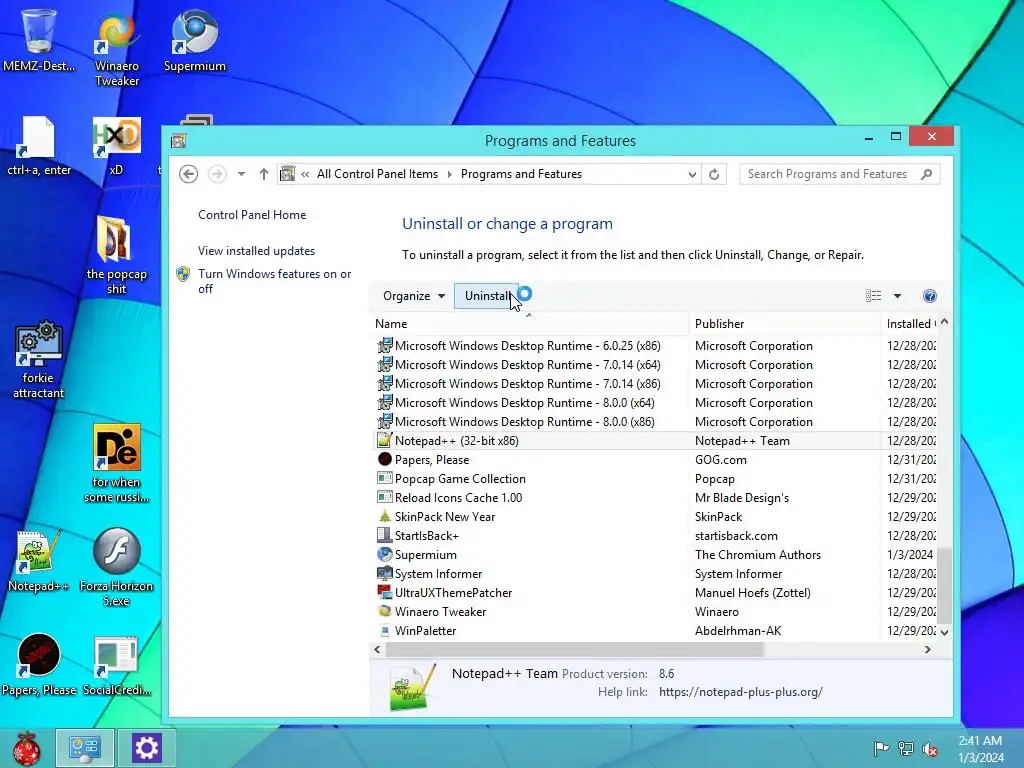1024x768 pixels.
Task: Click the ornament Start button on taskbar
Action: coord(27,748)
